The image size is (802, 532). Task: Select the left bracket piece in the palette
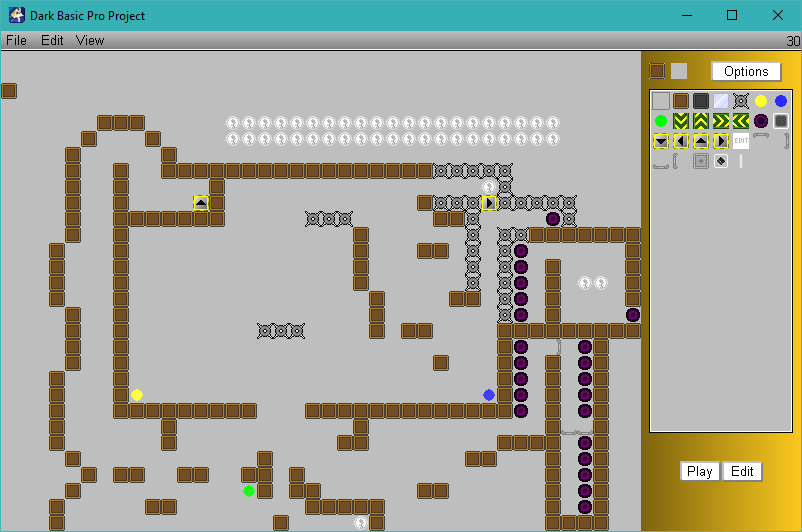(x=676, y=161)
